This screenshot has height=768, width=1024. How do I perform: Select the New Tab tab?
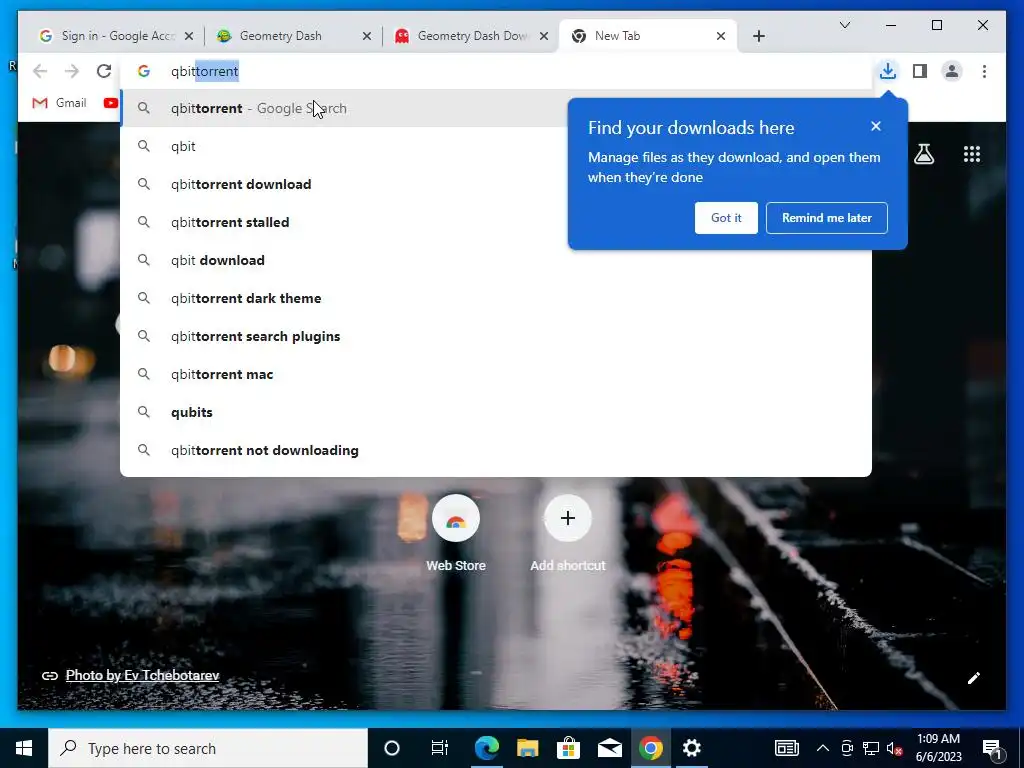click(647, 36)
